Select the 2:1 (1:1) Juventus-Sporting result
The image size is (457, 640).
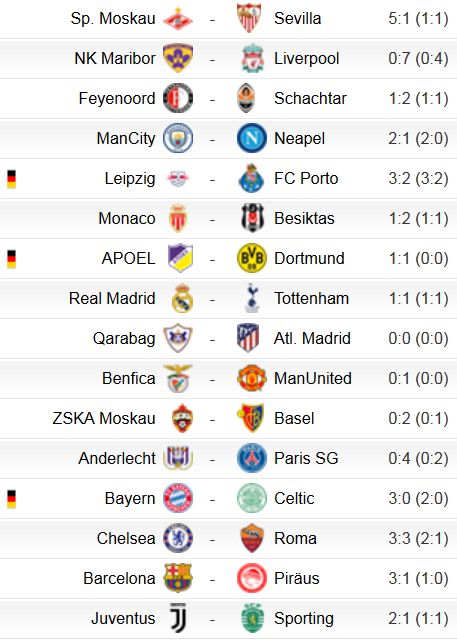418,618
